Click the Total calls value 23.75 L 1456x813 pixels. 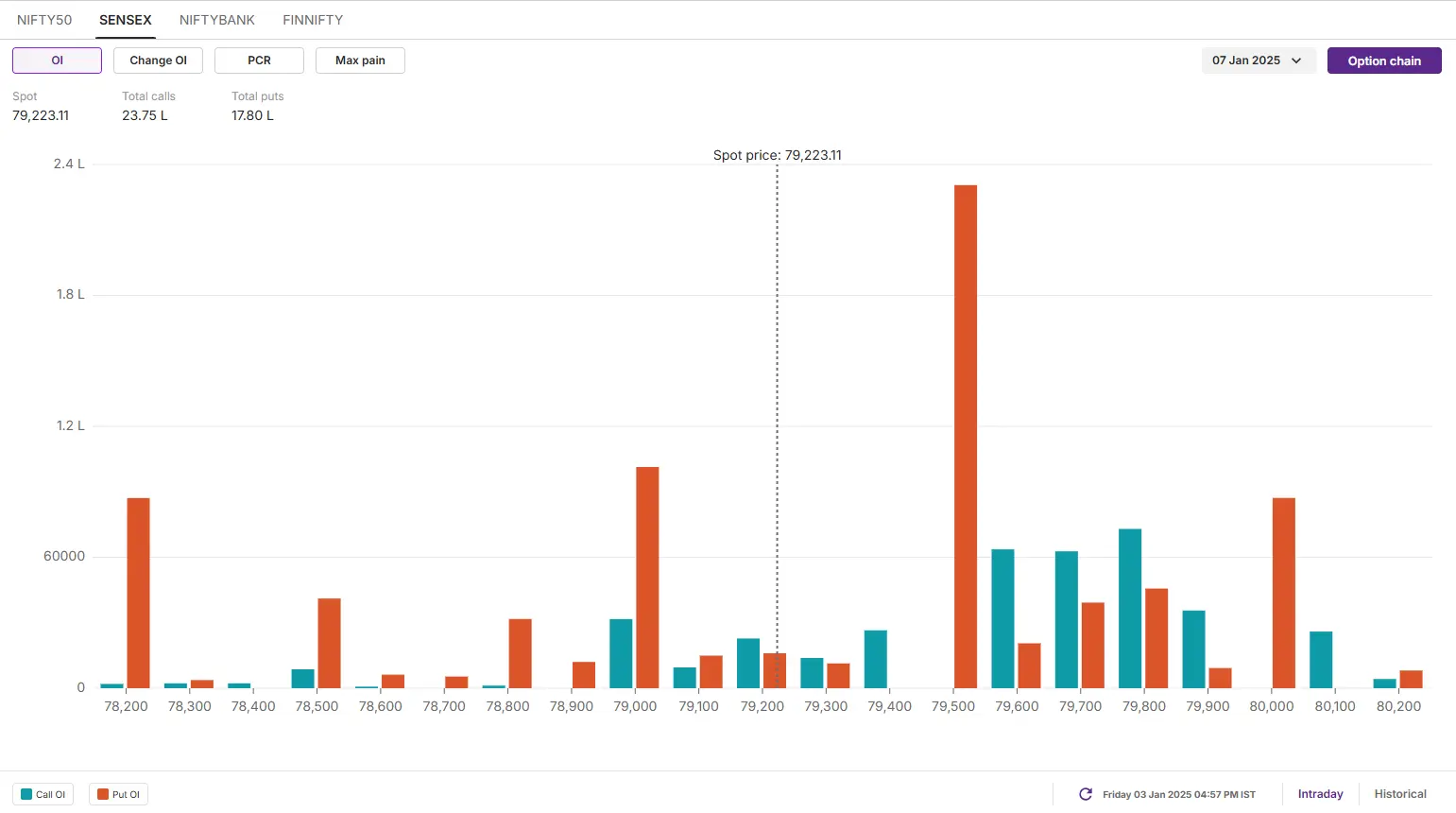pos(145,115)
